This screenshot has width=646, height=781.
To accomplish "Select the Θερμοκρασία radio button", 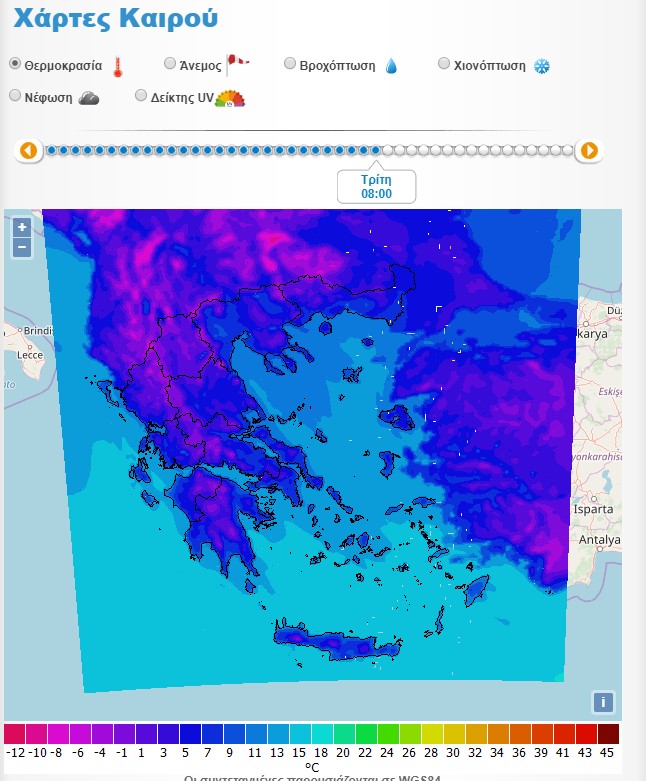I will (15, 64).
